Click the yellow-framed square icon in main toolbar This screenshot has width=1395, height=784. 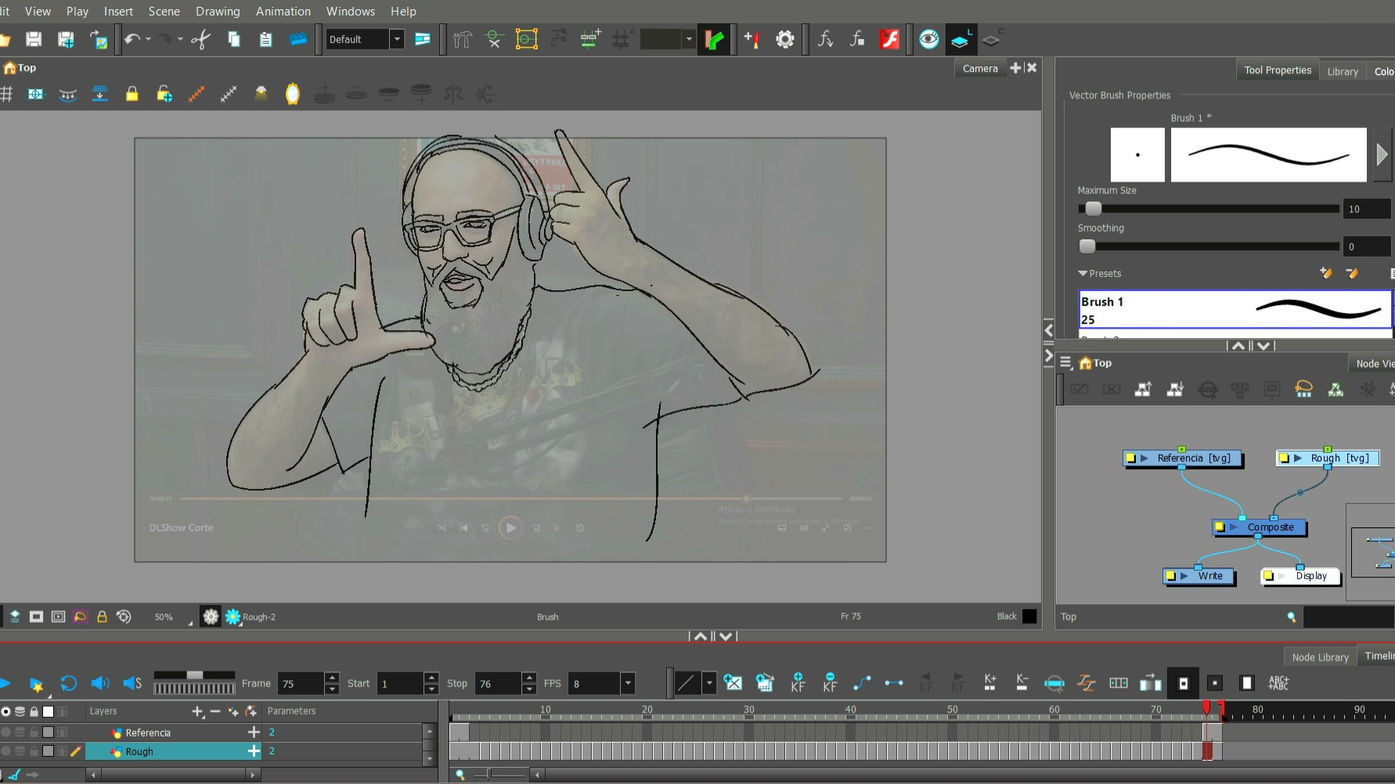[x=526, y=39]
